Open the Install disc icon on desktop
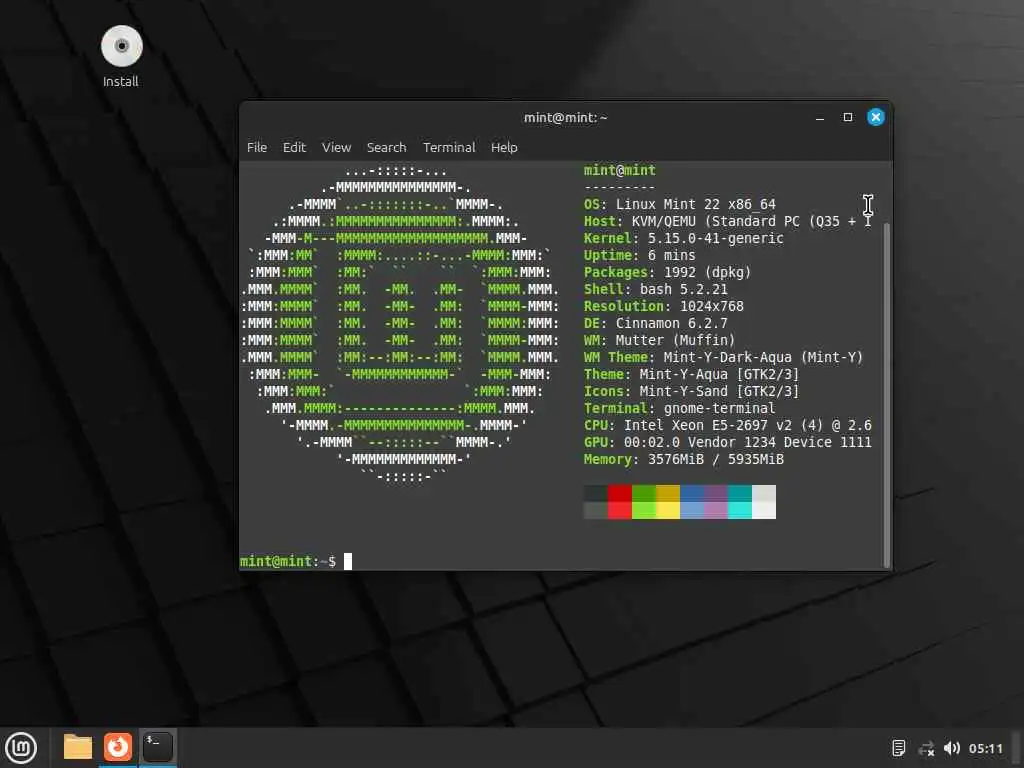Image resolution: width=1024 pixels, height=768 pixels. tap(121, 56)
